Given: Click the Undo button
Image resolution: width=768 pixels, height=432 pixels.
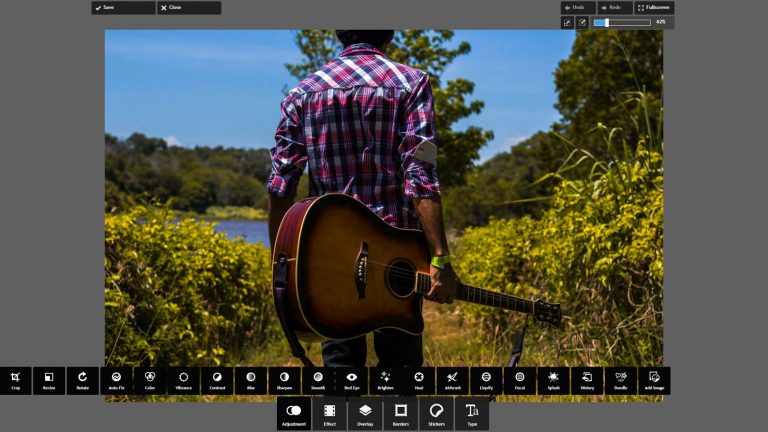Looking at the screenshot, I should [578, 7].
